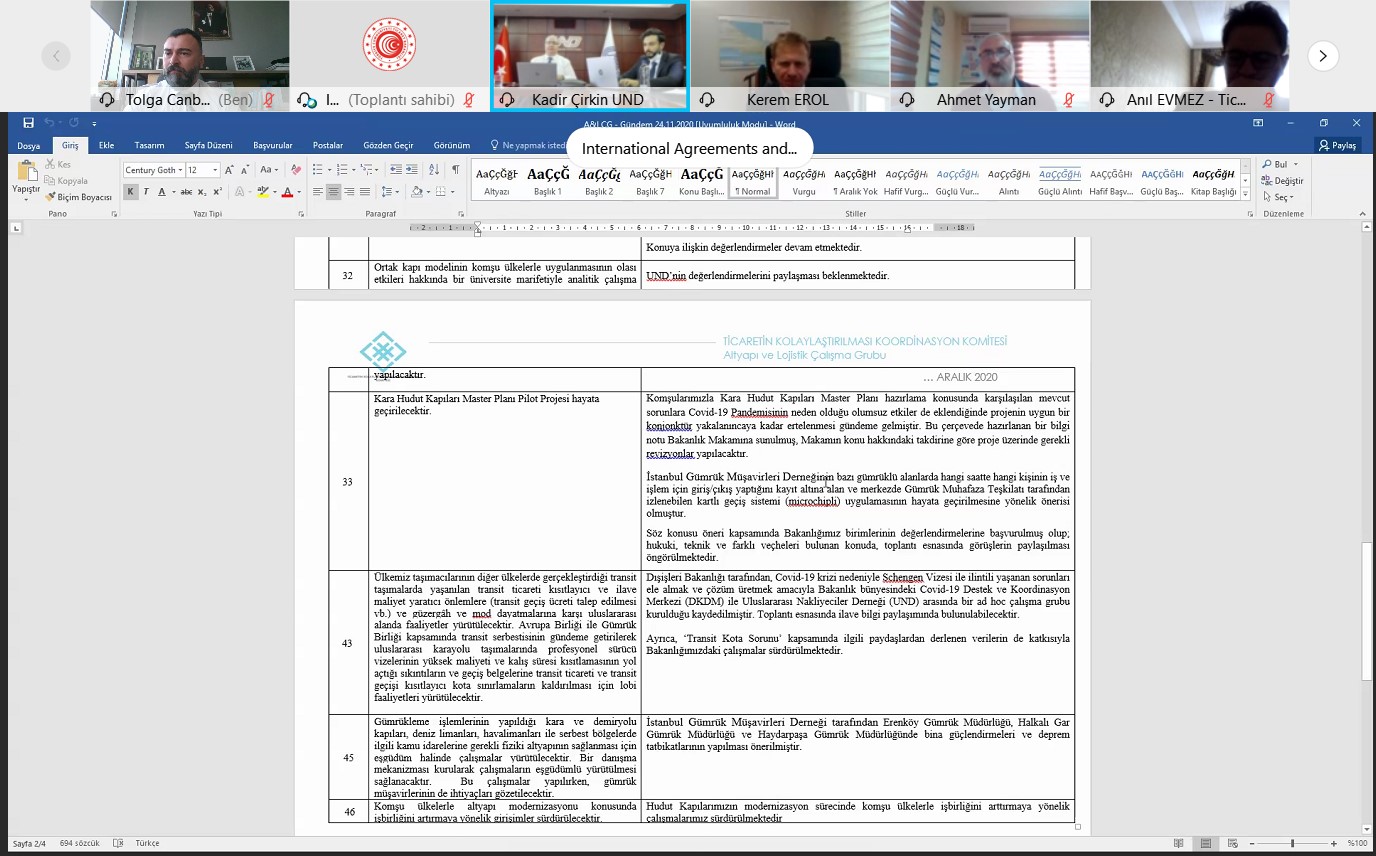Switch to Gözden Geçir ribbon tab
Viewport: 1376px width, 856px height.
(388, 146)
